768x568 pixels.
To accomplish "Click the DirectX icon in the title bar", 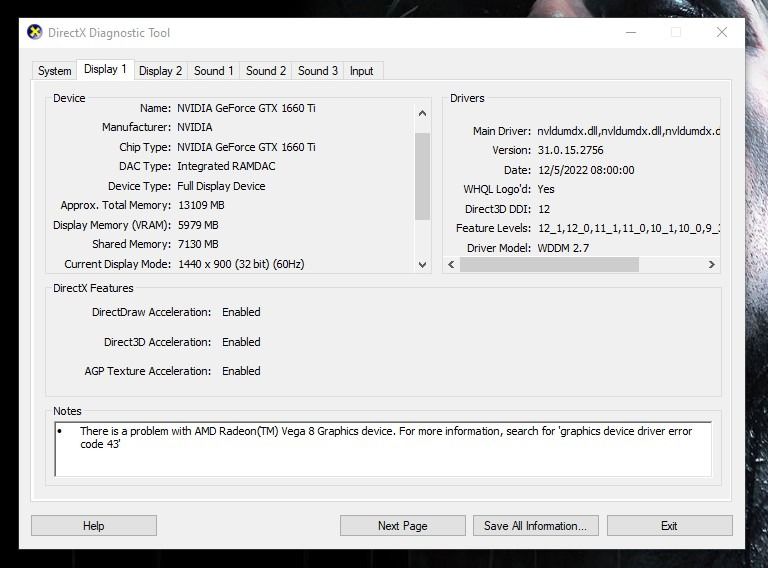I will coord(35,32).
